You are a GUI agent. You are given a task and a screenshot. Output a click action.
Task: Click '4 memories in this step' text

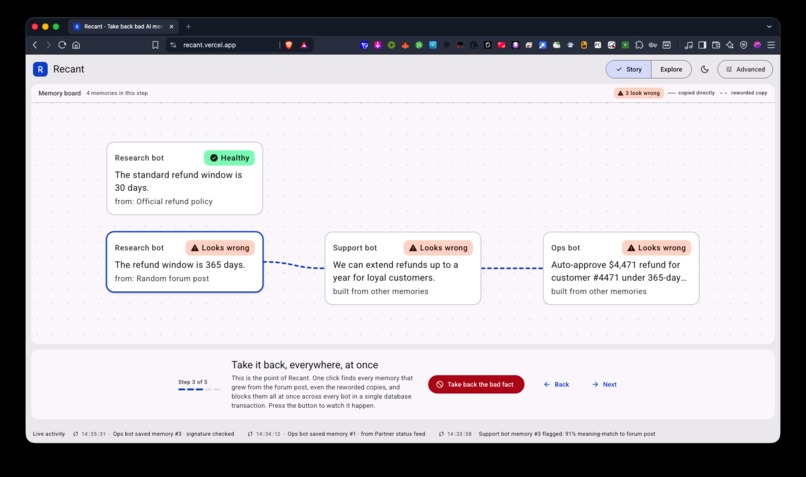(117, 93)
